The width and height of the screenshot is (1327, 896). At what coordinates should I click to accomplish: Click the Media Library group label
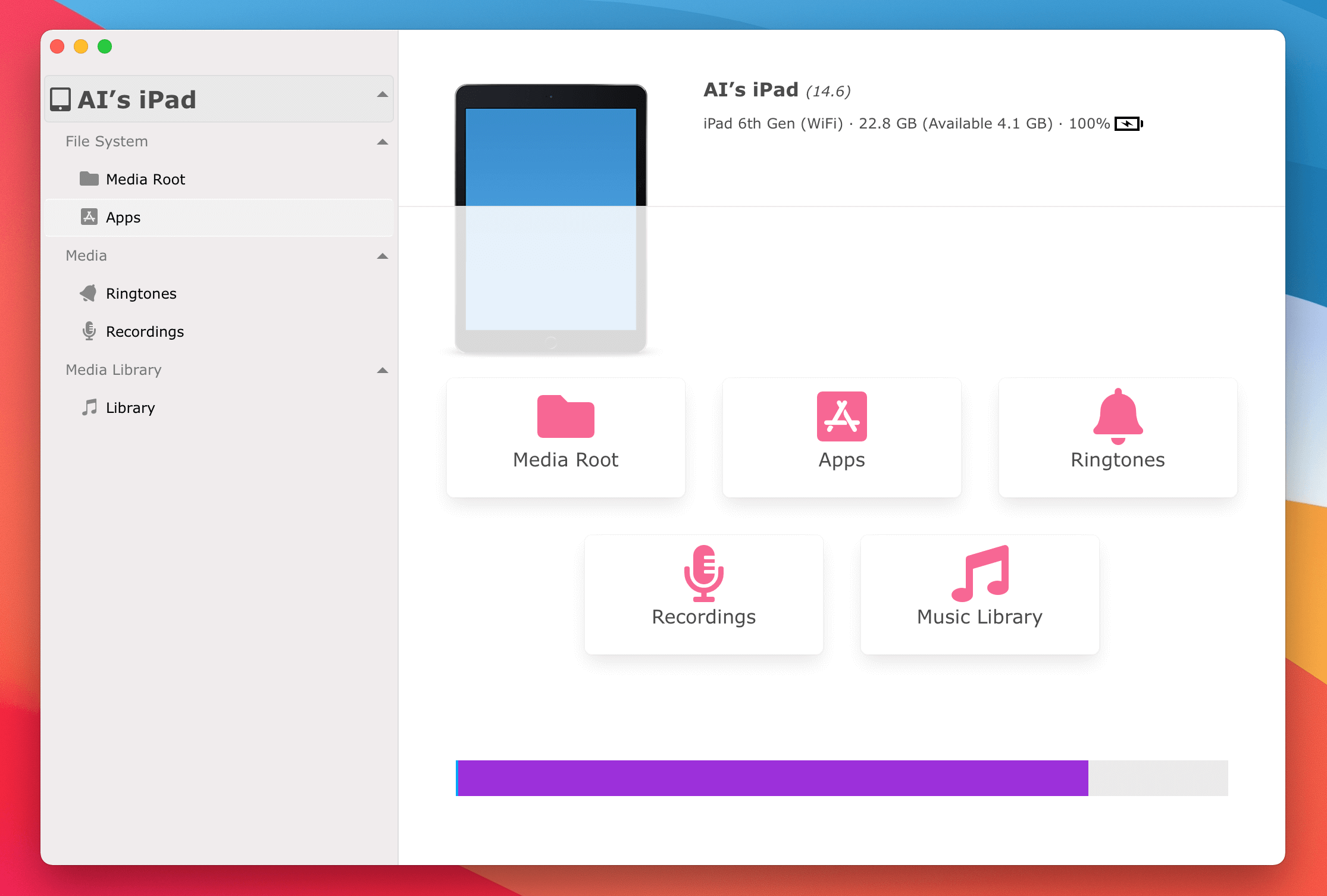tap(114, 370)
